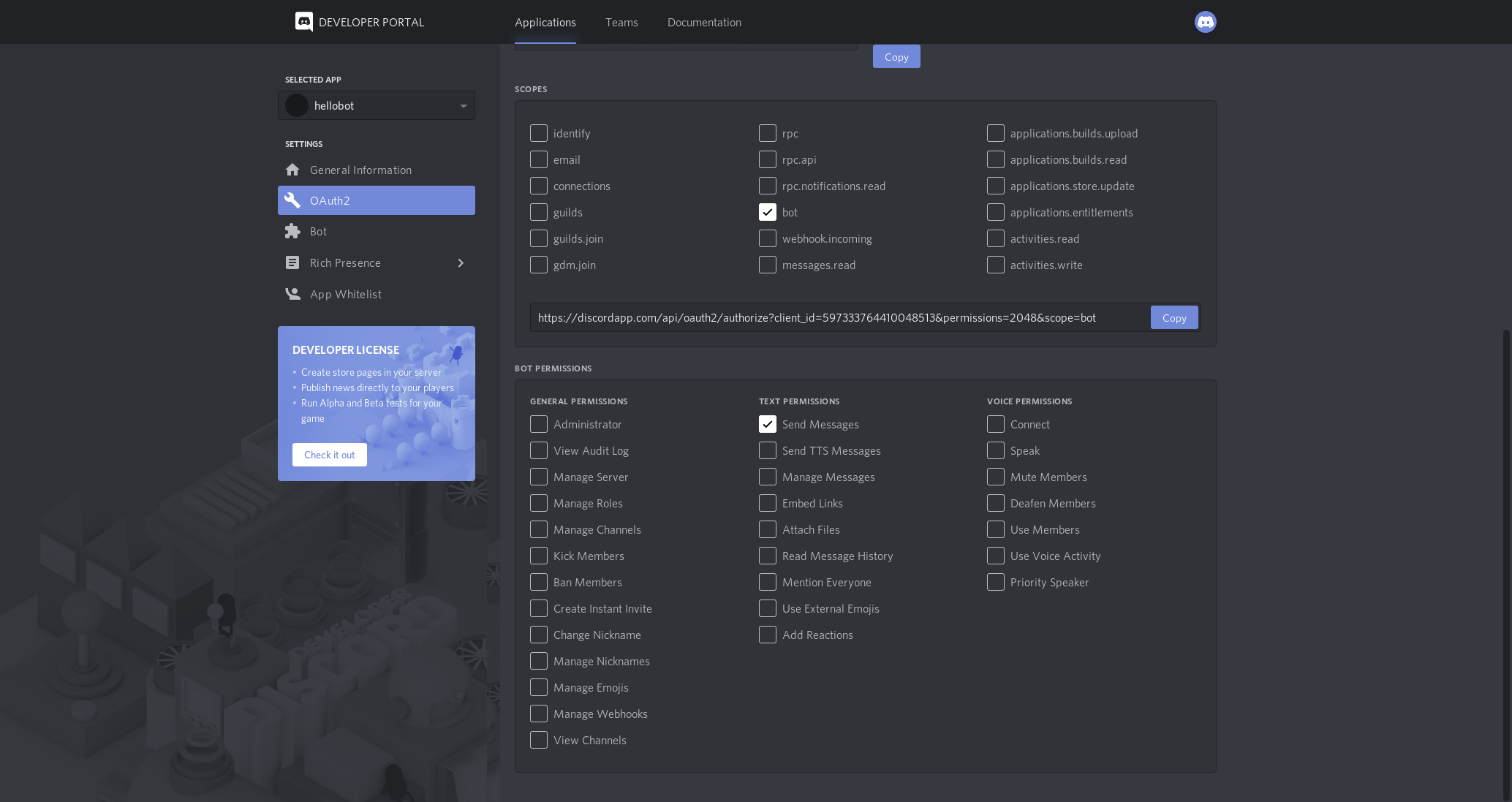Open the user avatar in top right

[1205, 22]
